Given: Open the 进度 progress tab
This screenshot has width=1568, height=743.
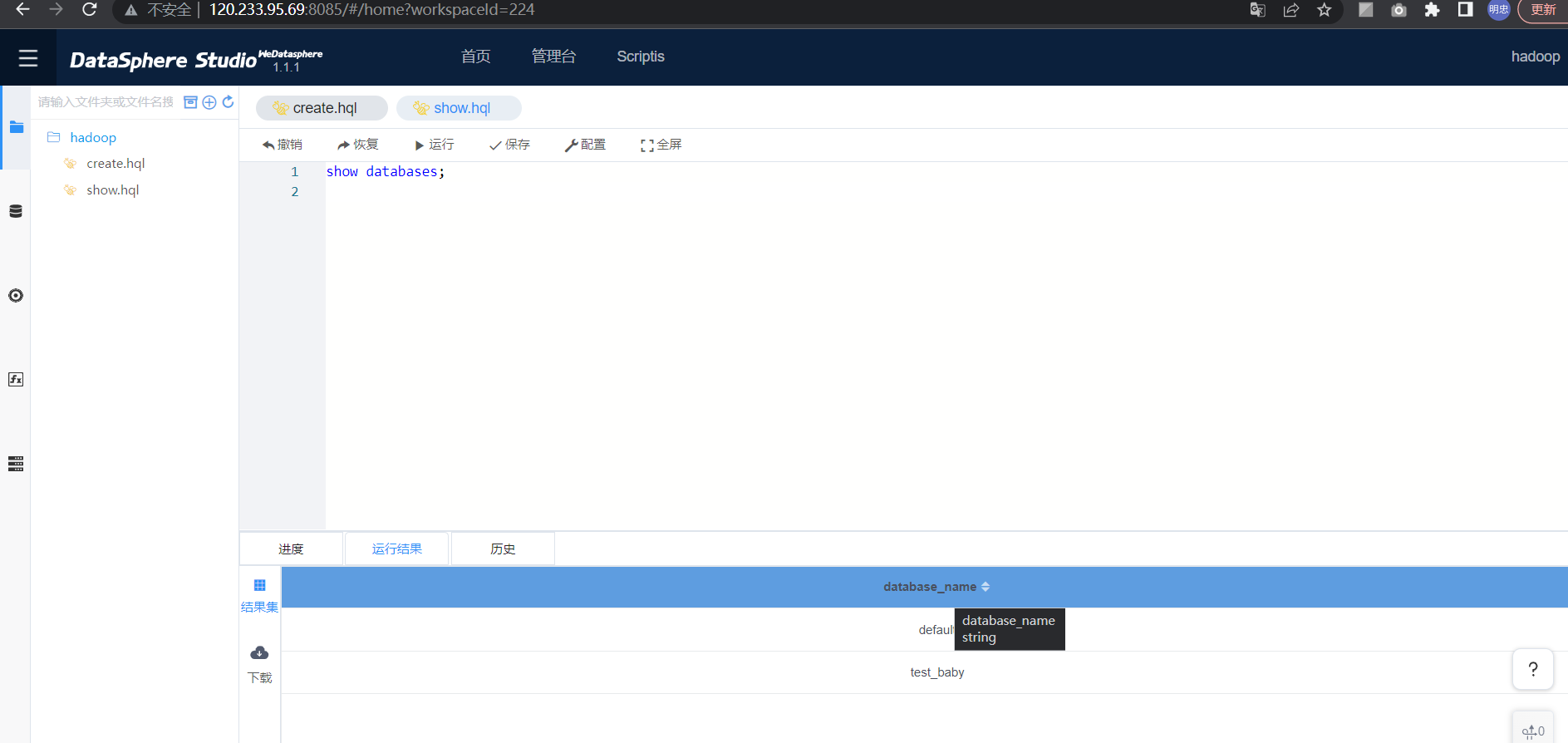Looking at the screenshot, I should coord(291,549).
